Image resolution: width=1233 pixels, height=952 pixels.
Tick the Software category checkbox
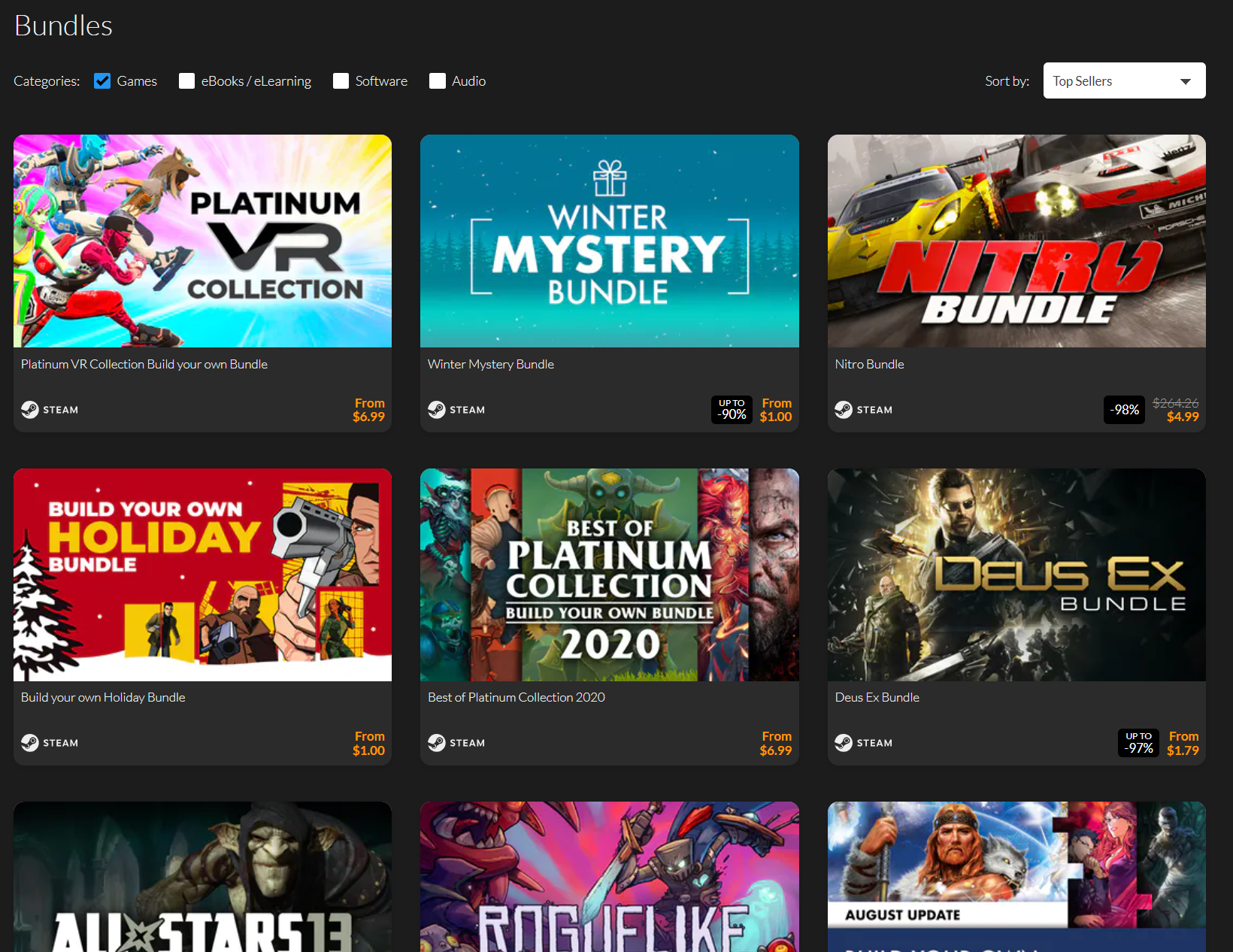(341, 80)
